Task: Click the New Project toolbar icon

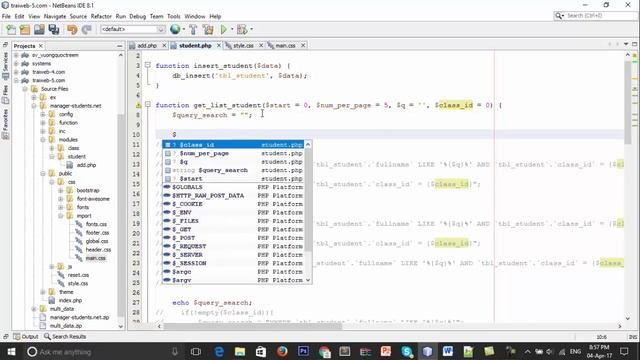Action: click(25, 29)
